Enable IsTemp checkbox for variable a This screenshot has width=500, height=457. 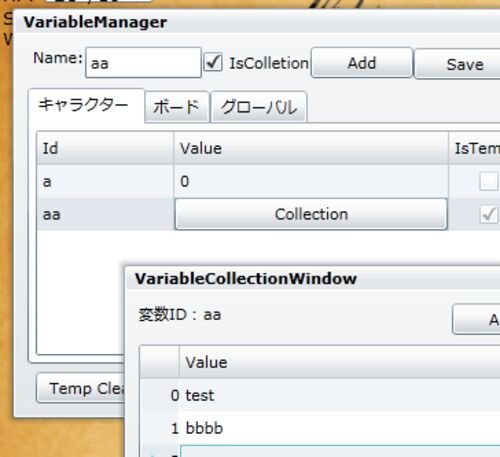(x=489, y=182)
